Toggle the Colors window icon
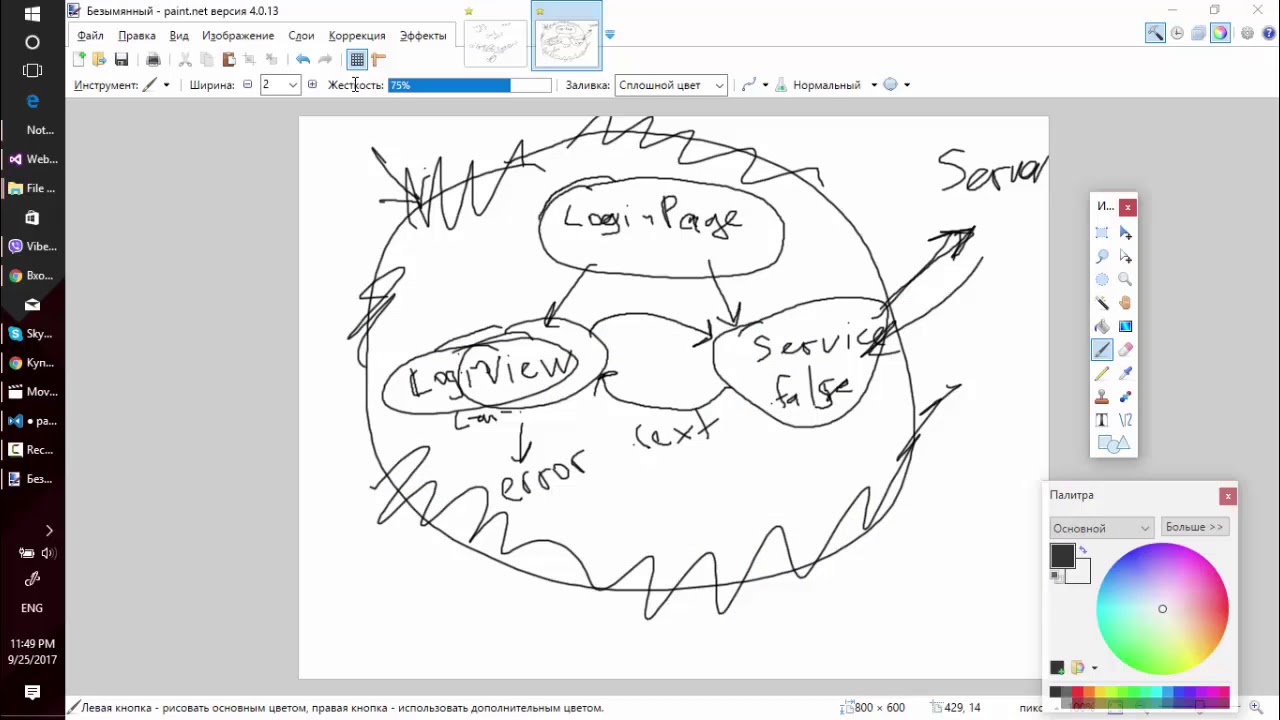 click(x=1220, y=33)
